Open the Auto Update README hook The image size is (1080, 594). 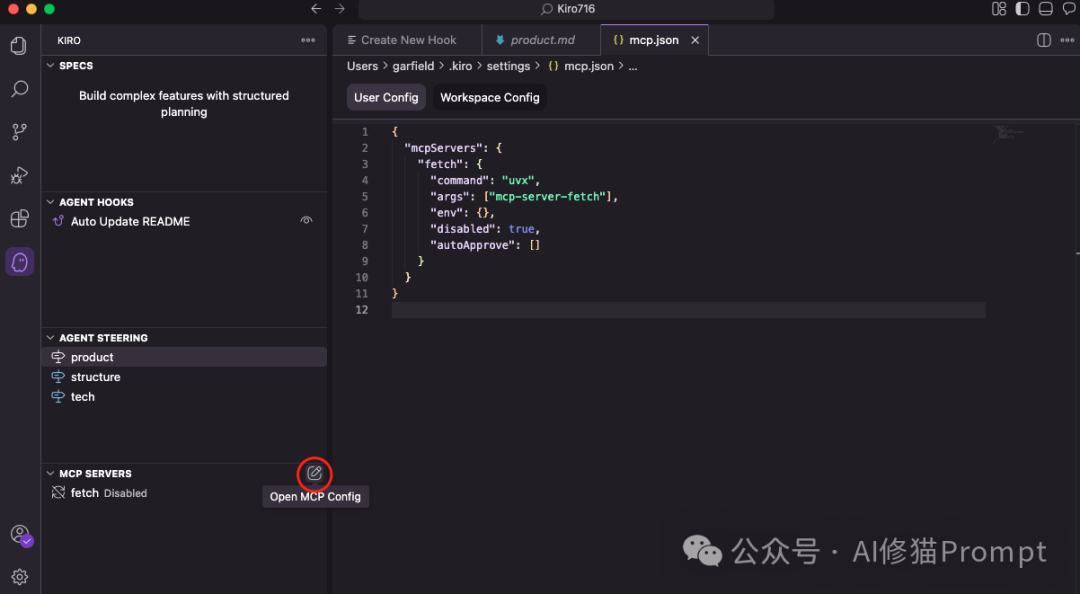pos(184,221)
